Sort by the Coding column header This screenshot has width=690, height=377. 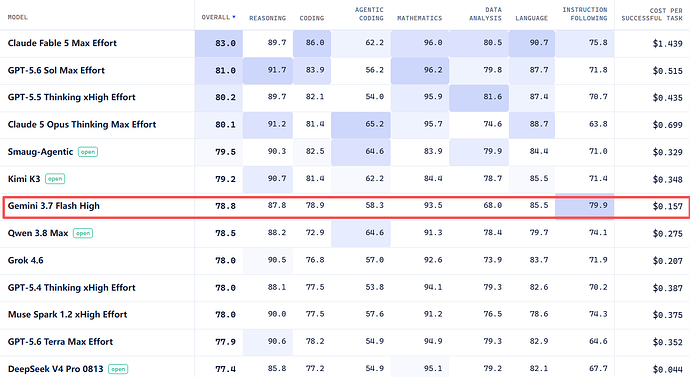pyautogui.click(x=312, y=18)
